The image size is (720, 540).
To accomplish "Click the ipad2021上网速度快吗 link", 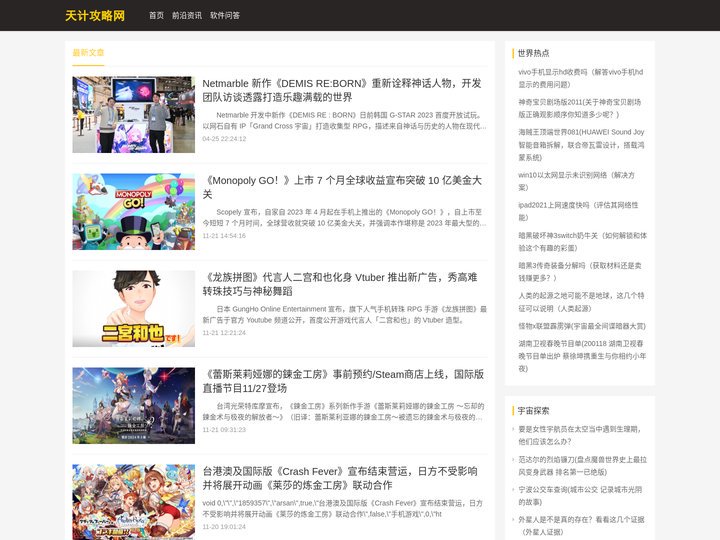I will pos(578,211).
